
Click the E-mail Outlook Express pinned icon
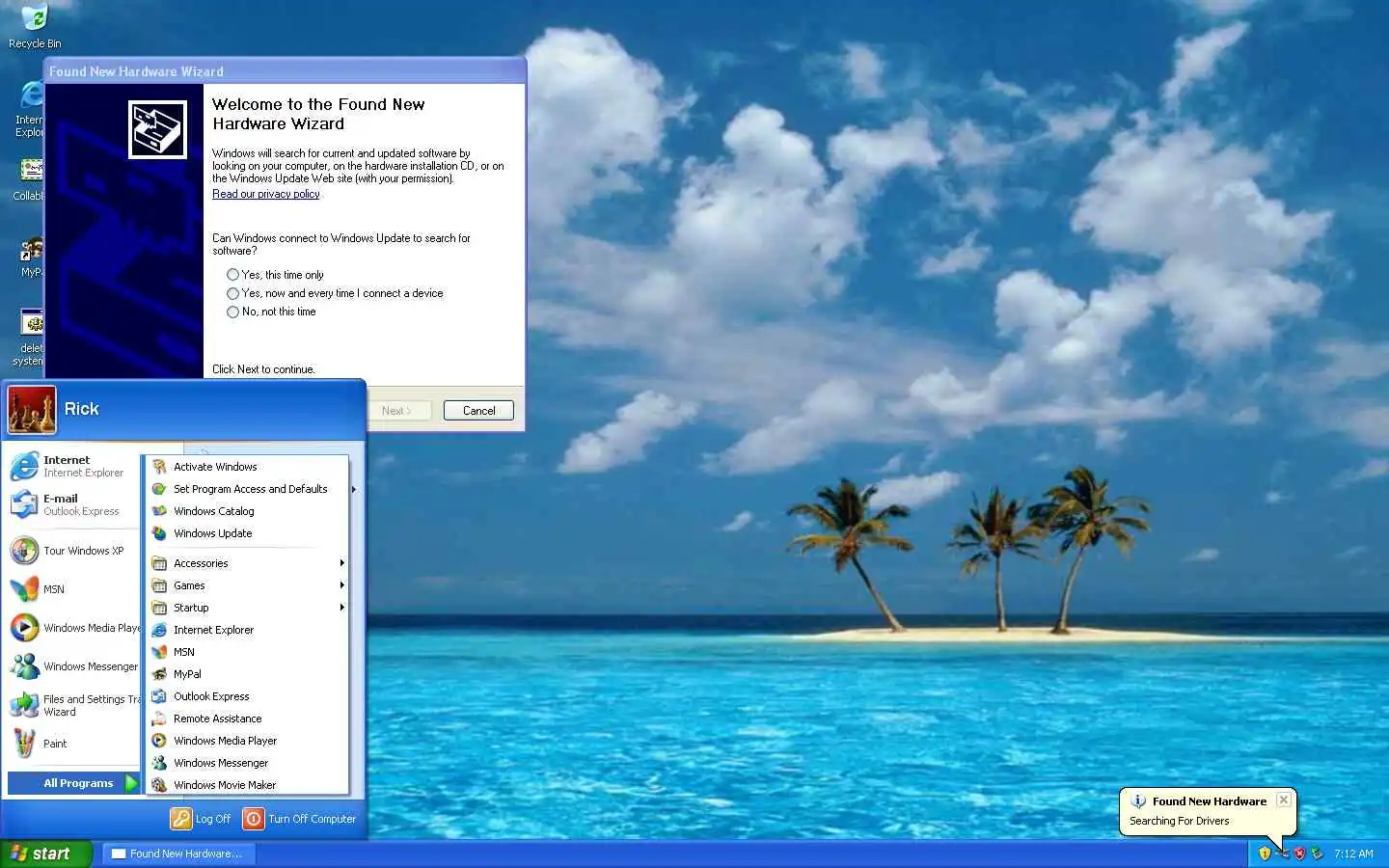(24, 504)
